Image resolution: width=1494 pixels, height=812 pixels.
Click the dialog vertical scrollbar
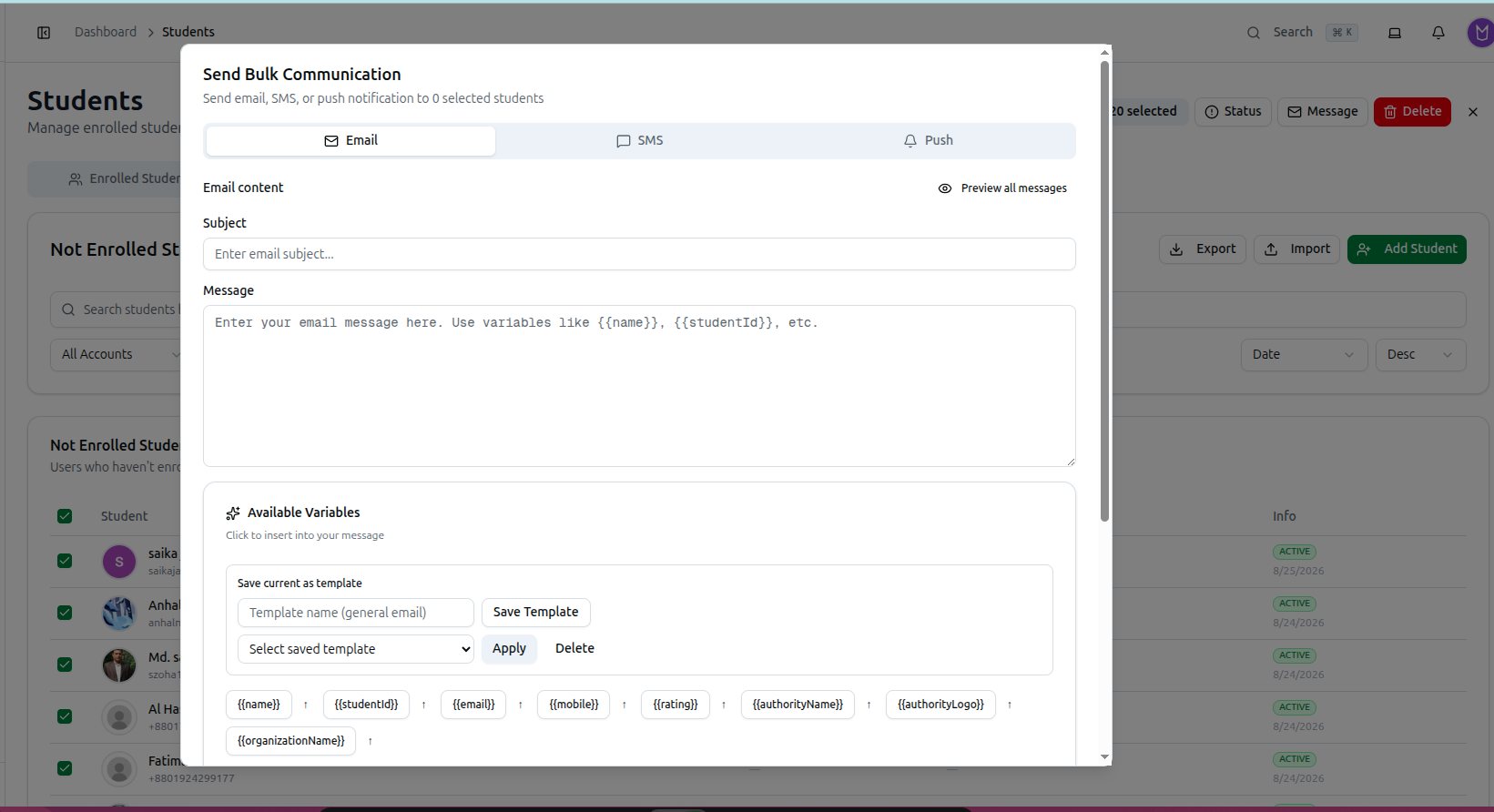point(1104,291)
